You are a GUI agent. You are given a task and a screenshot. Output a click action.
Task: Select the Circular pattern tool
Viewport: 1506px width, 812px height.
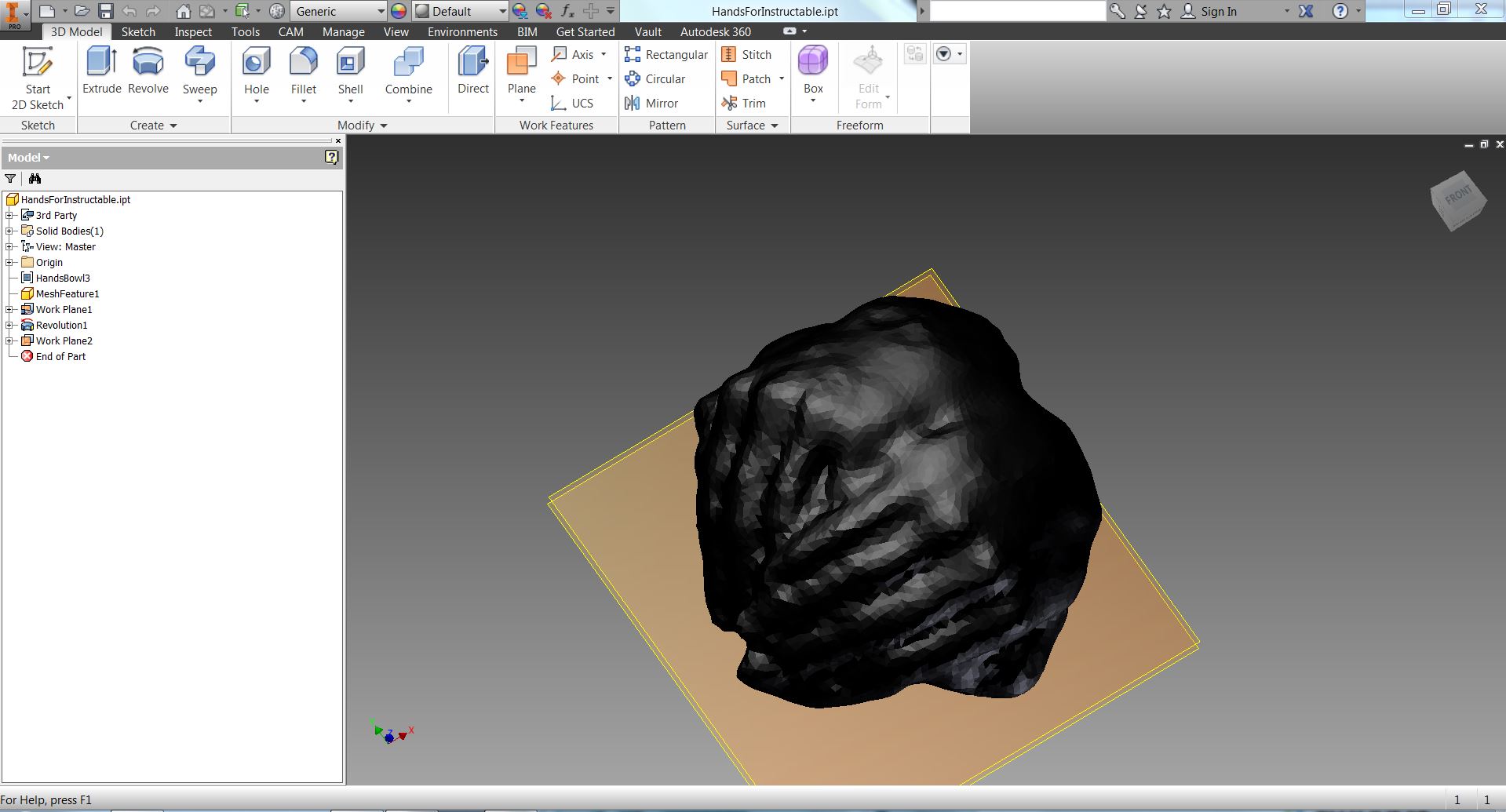point(655,78)
